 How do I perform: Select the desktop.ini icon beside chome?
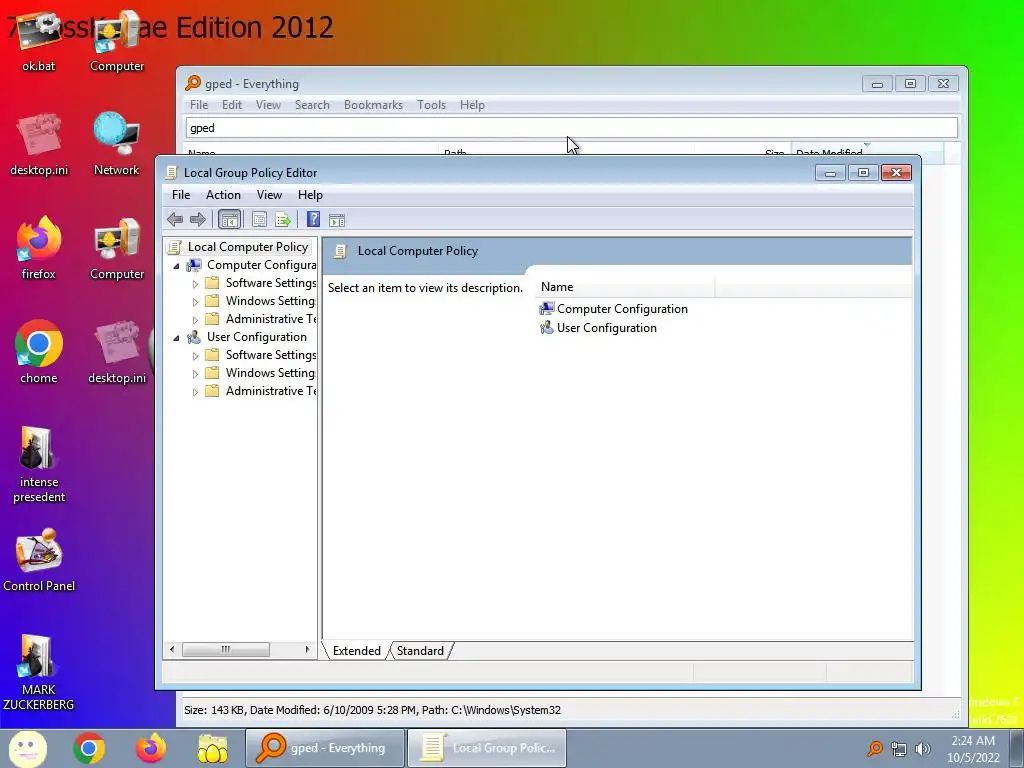tap(117, 352)
